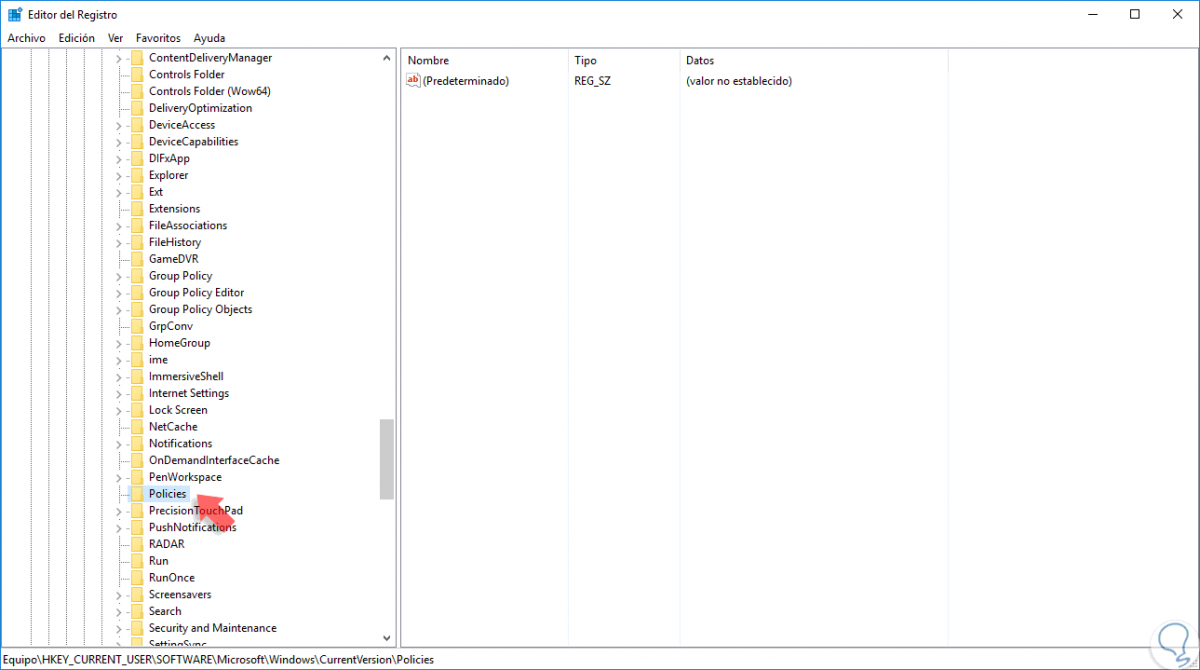Click the FileHistory folder icon
This screenshot has width=1200, height=670.
pyautogui.click(x=137, y=242)
